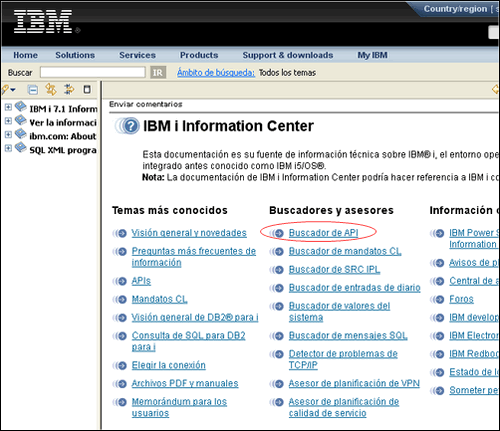Open the Home menu
Image resolution: width=500 pixels, height=431 pixels.
[25, 55]
